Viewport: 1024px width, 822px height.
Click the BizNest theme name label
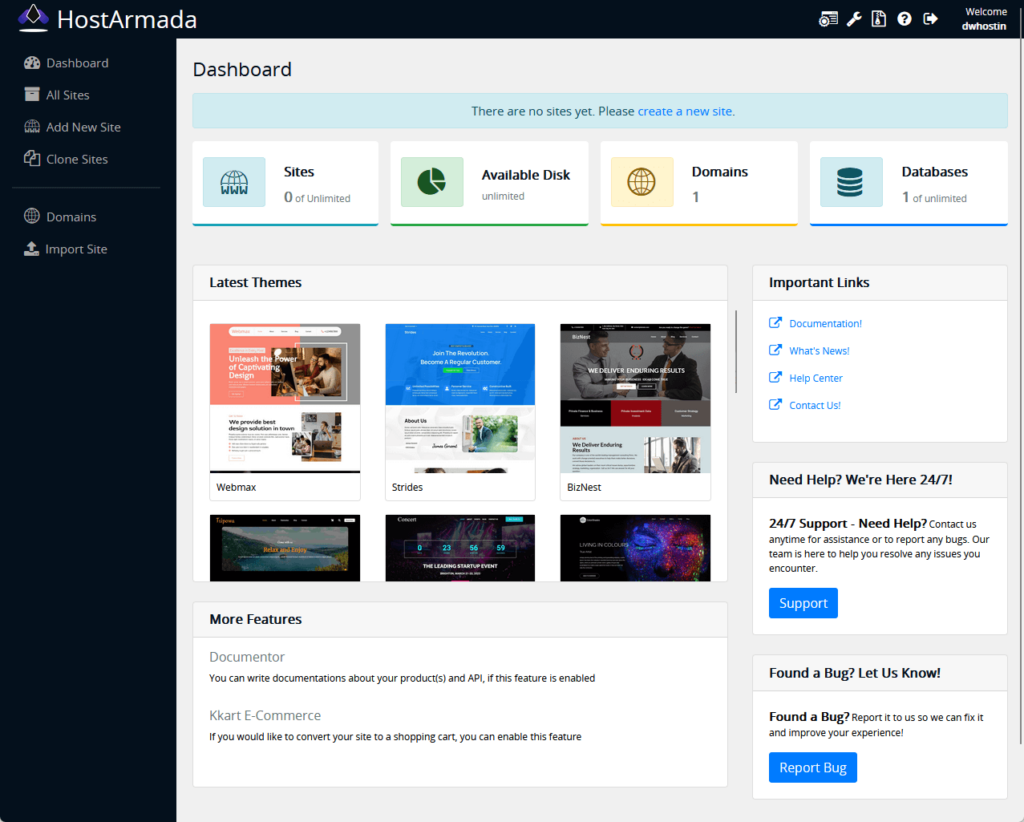point(584,487)
